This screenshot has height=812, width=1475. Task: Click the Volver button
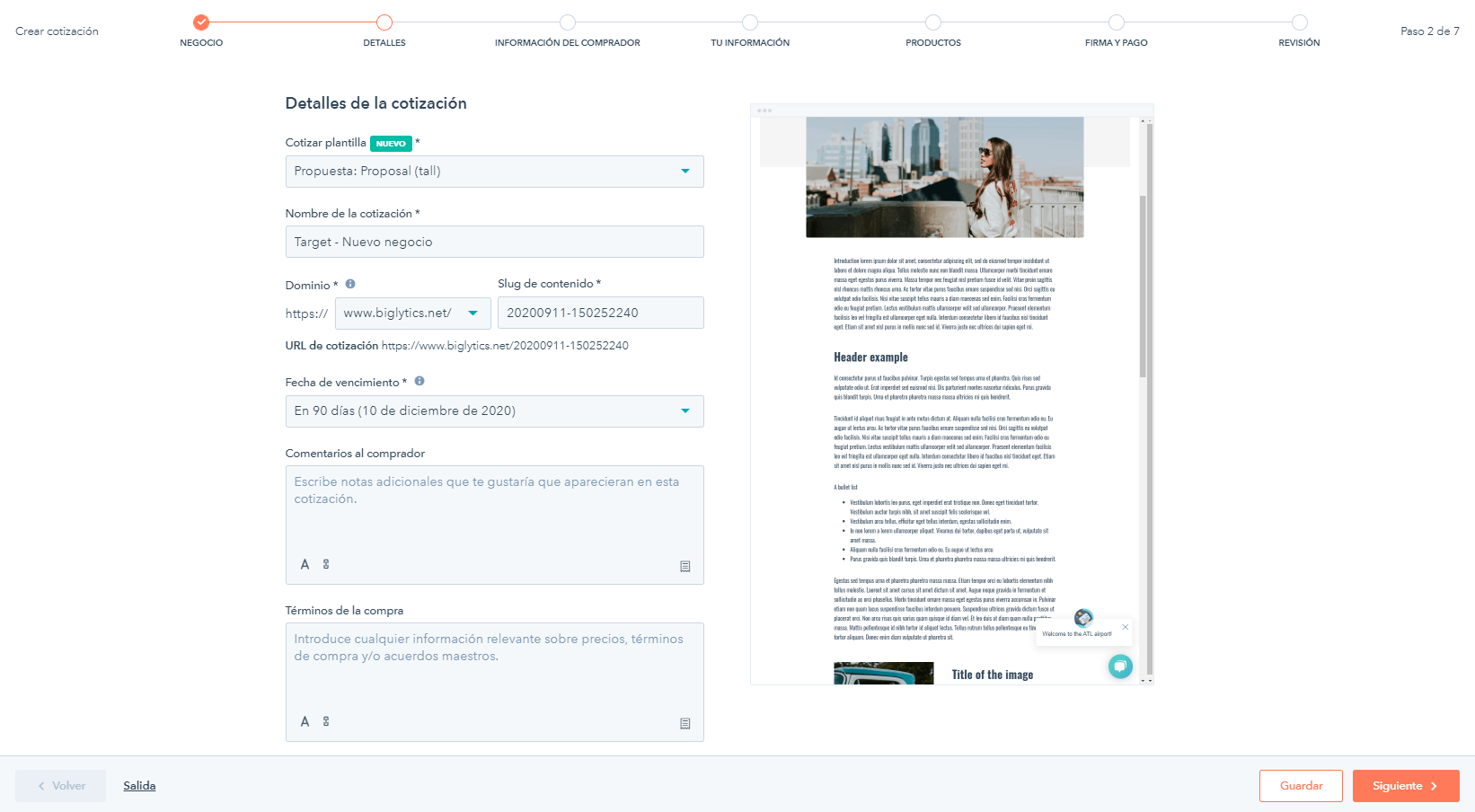click(x=61, y=786)
